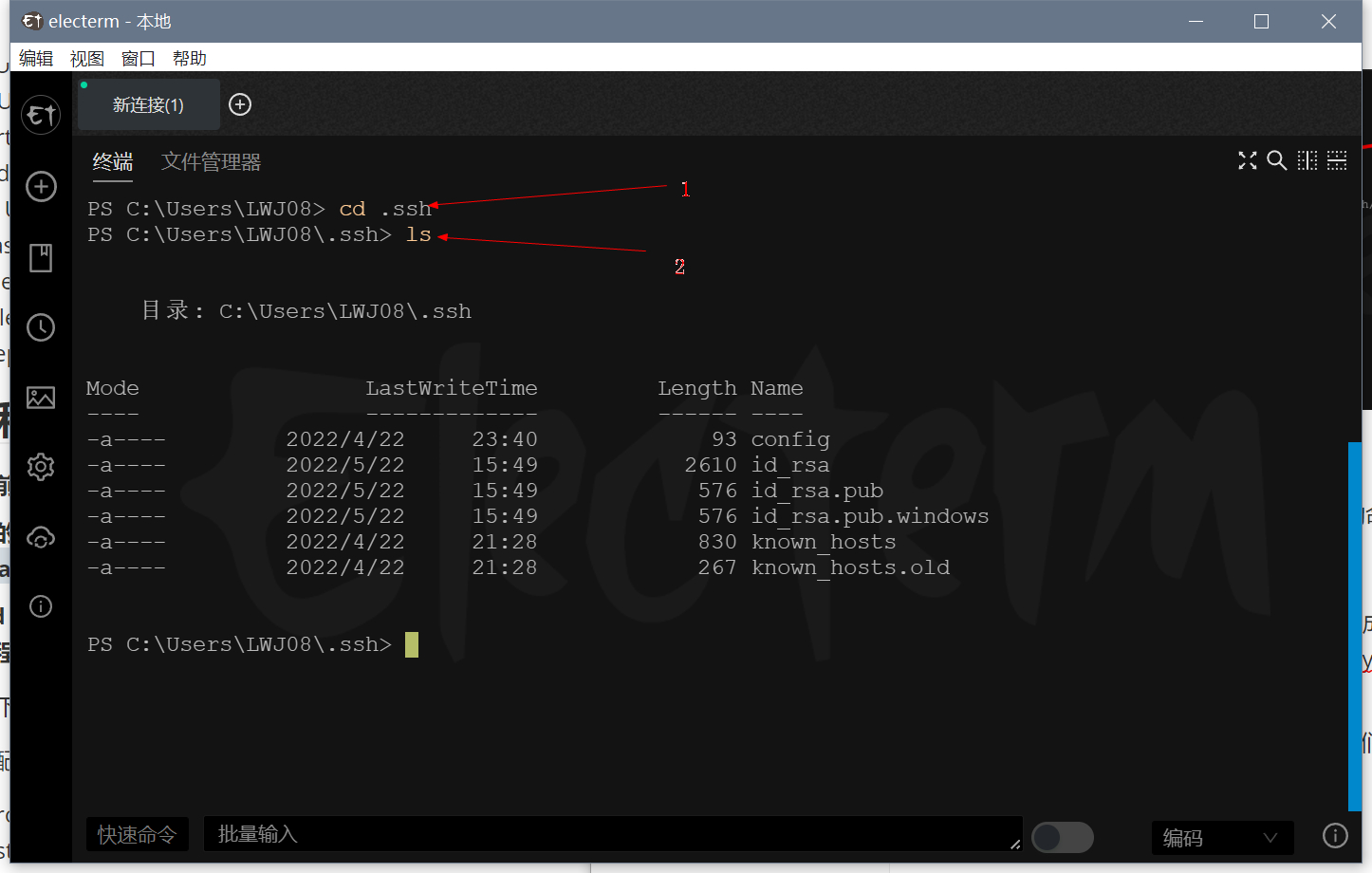Click the electerm title bar app icon
The height and width of the screenshot is (873, 1372).
(32, 21)
